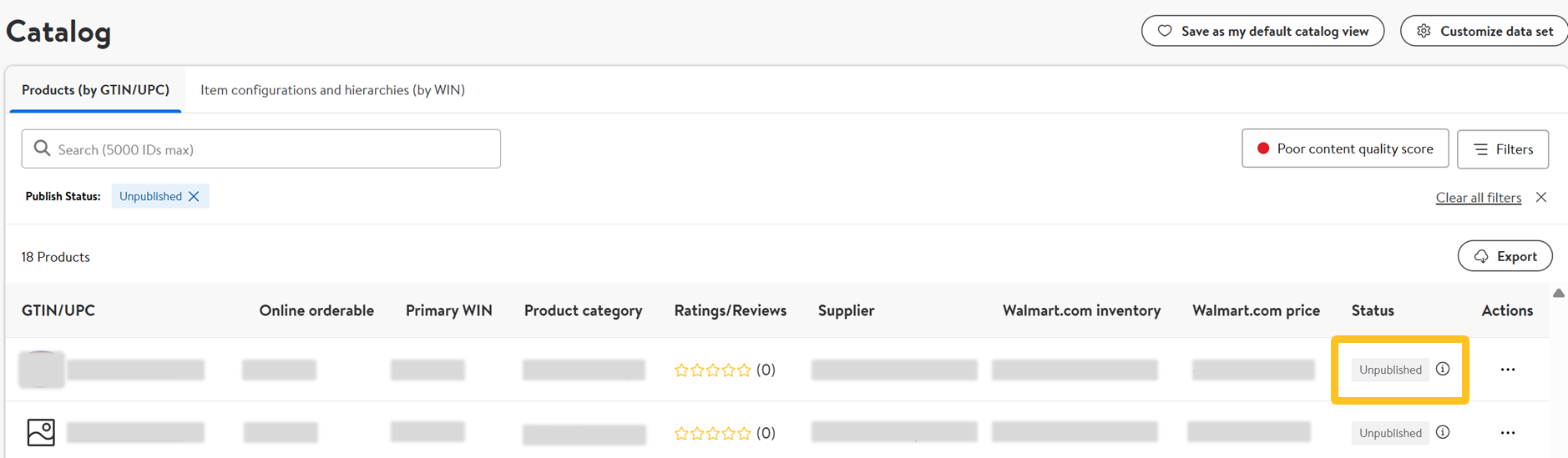This screenshot has width=1568, height=458.
Task: Open the Filters panel
Action: [1503, 149]
